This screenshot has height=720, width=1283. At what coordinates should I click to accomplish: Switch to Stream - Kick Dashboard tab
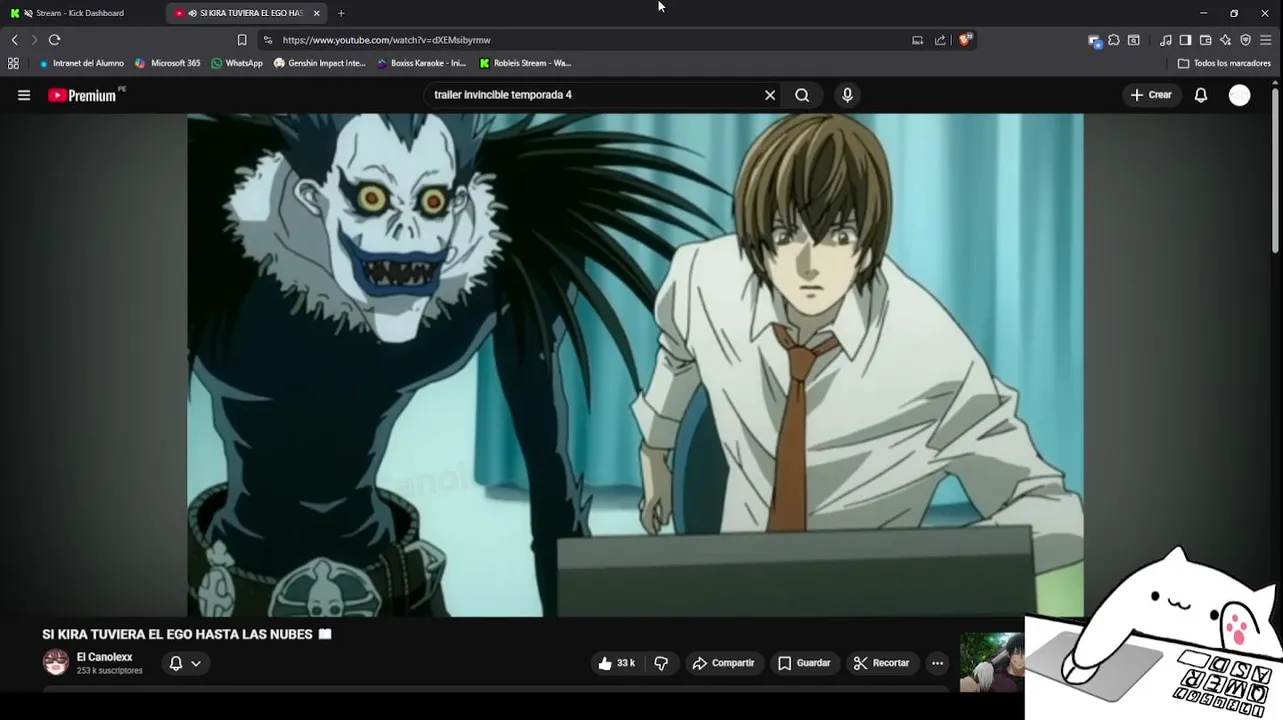coord(80,13)
